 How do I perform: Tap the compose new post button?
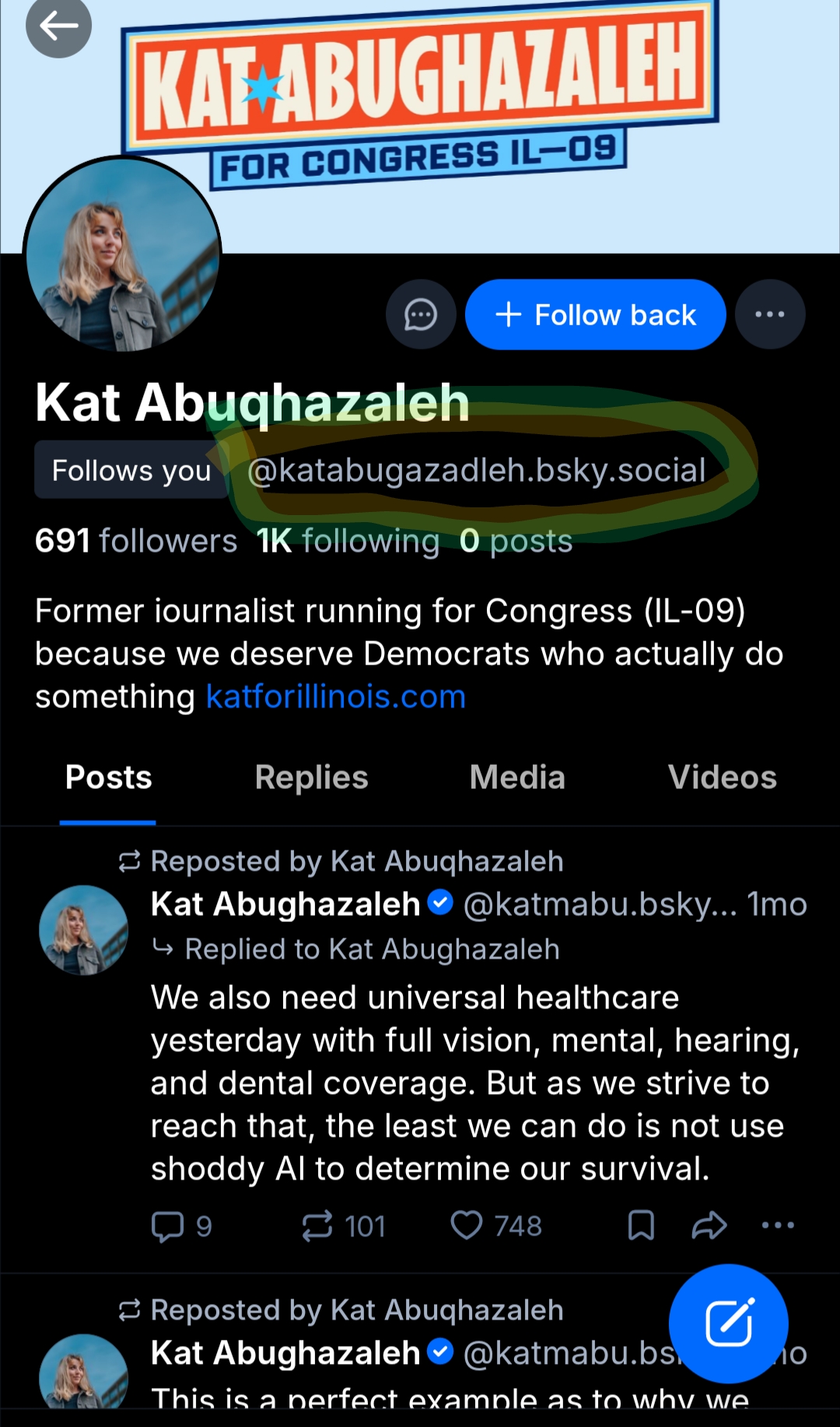[x=728, y=1322]
